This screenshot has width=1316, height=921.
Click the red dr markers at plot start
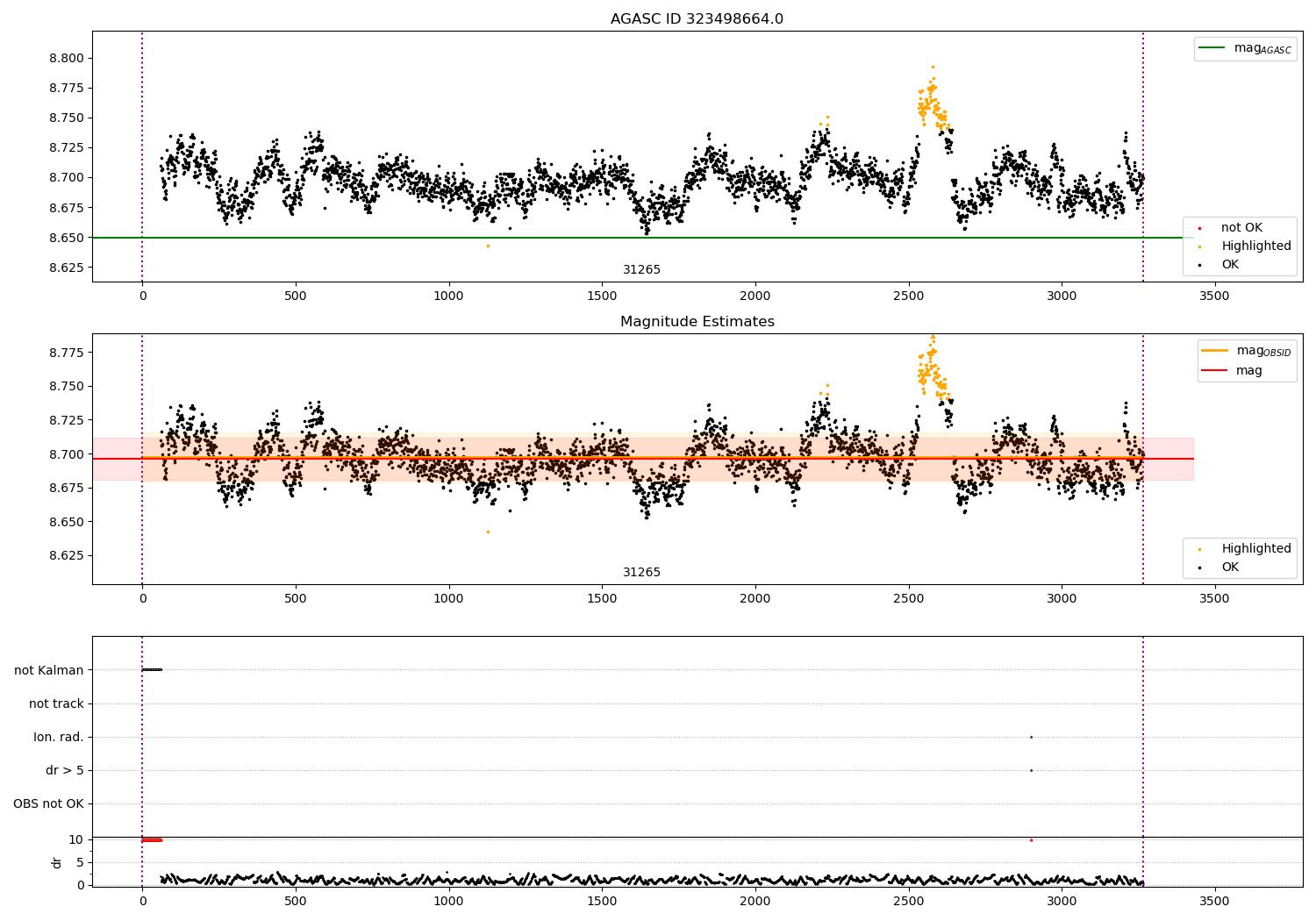pos(152,839)
